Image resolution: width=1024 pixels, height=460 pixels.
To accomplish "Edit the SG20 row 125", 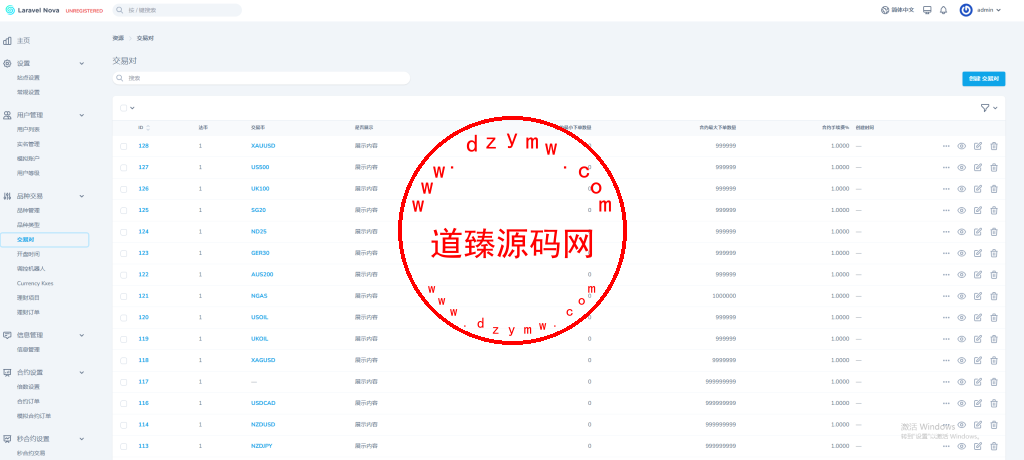I will (x=978, y=210).
